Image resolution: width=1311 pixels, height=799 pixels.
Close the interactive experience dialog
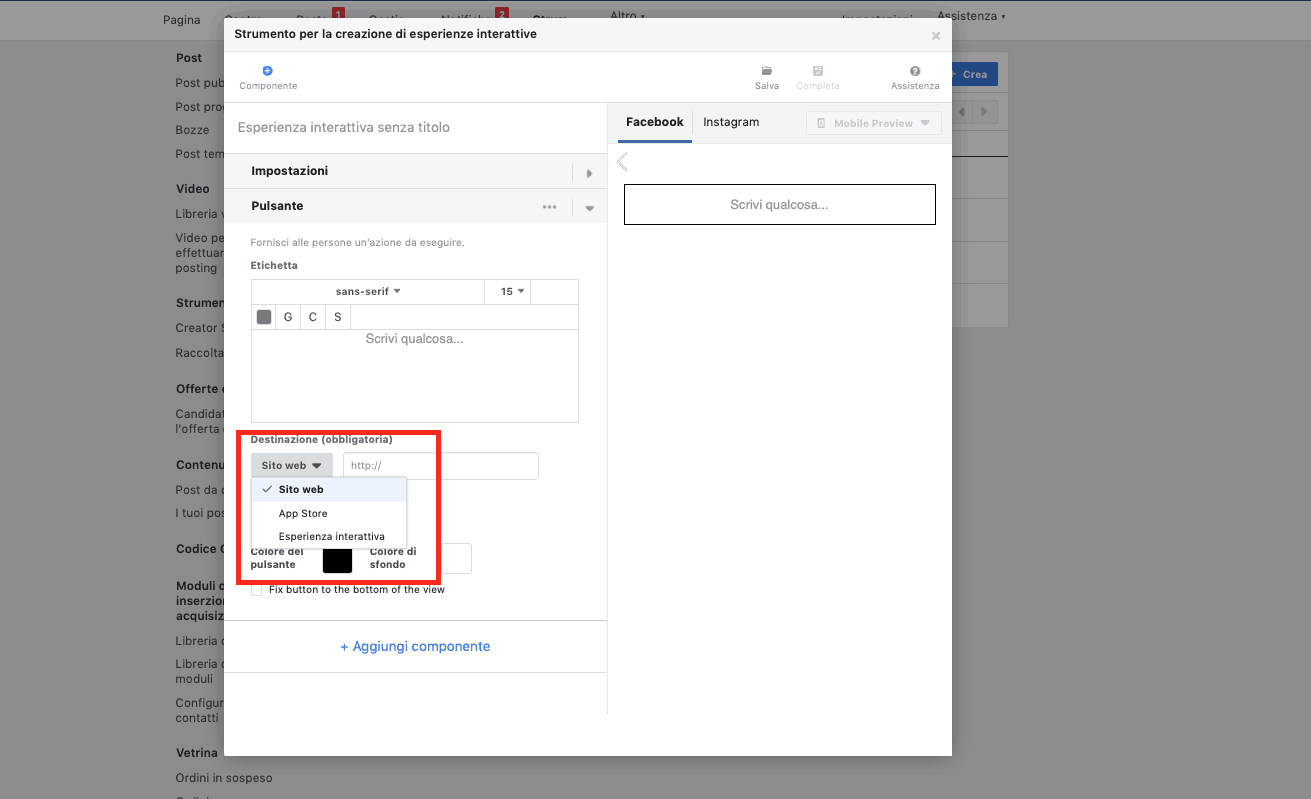pyautogui.click(x=936, y=36)
